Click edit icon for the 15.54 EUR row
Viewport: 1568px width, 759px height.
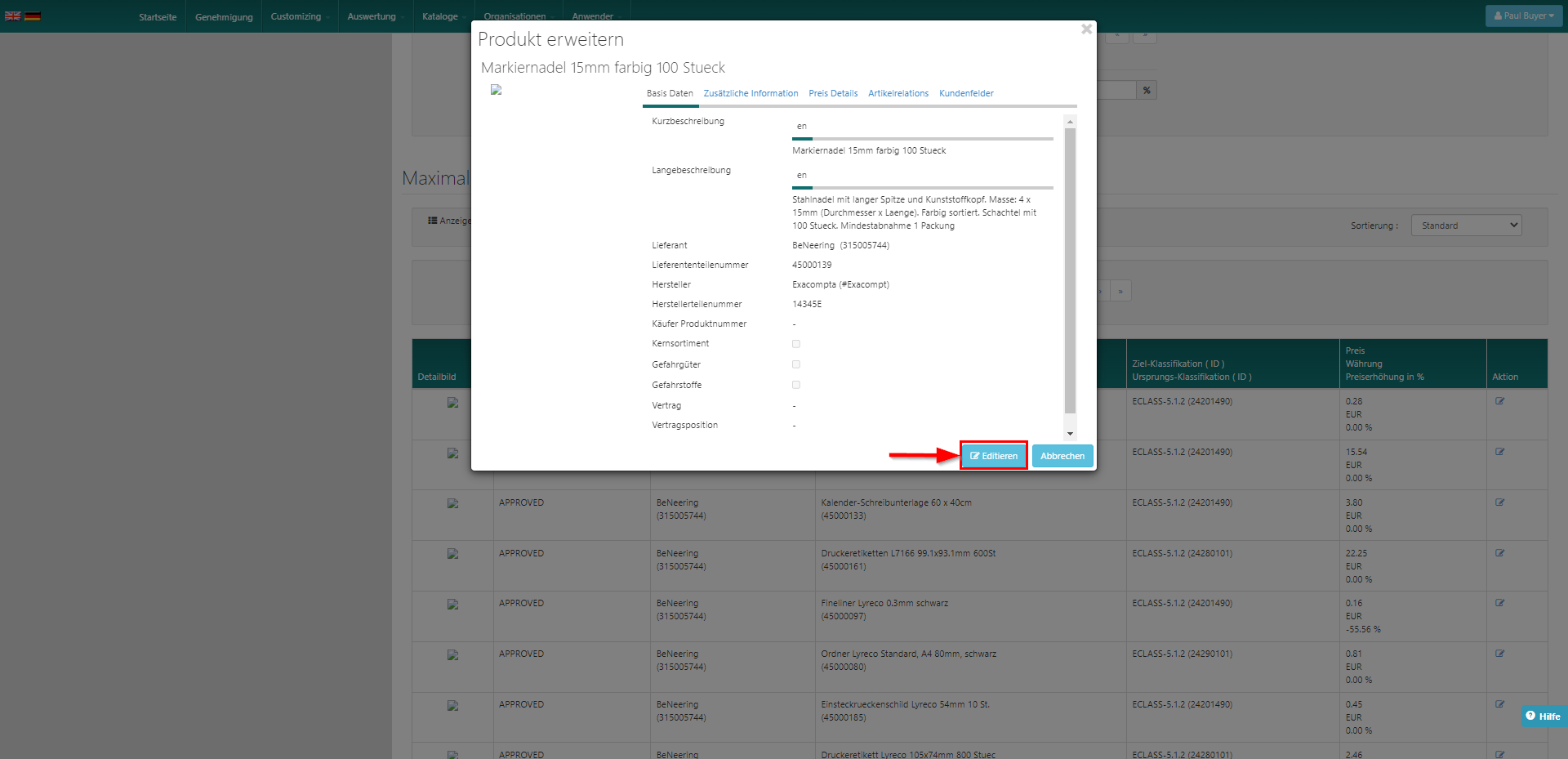1499,452
